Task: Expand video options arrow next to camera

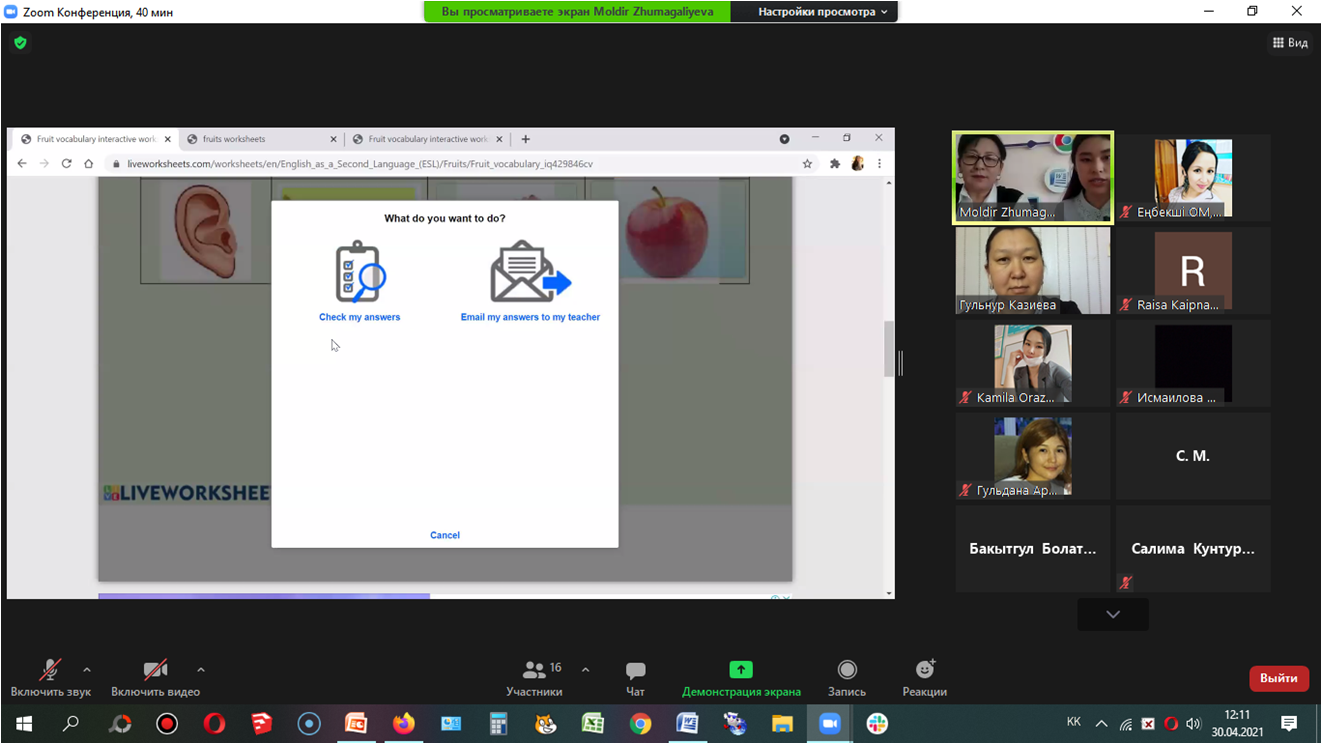Action: point(201,670)
